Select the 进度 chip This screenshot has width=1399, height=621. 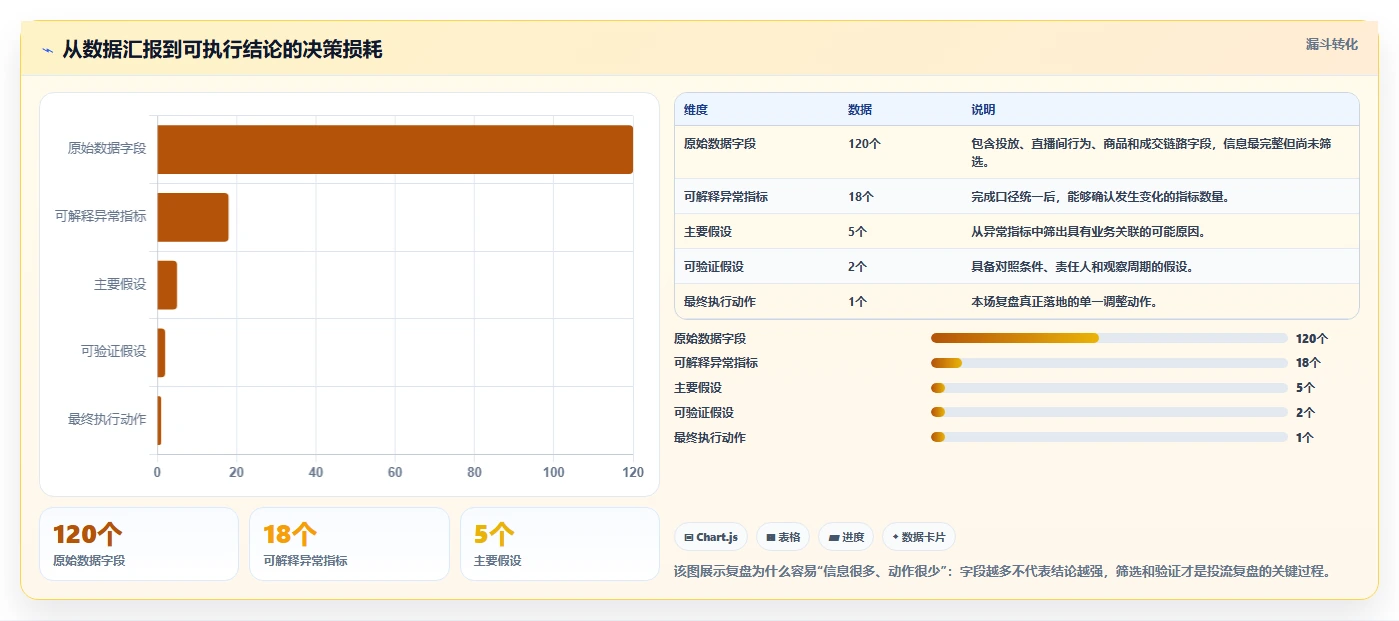point(846,537)
